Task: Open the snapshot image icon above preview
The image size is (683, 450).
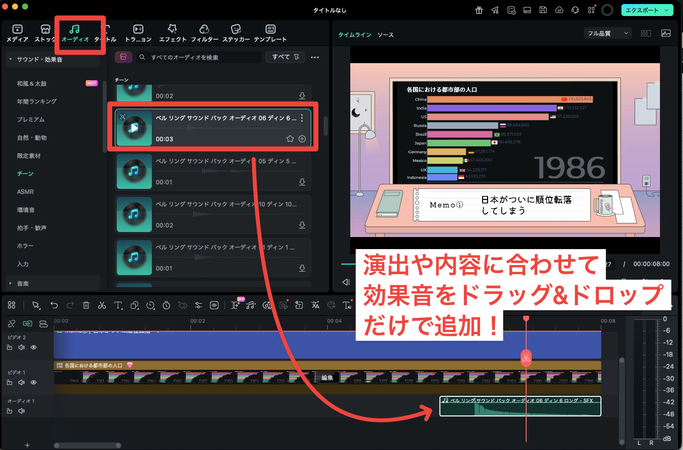Action: (666, 33)
